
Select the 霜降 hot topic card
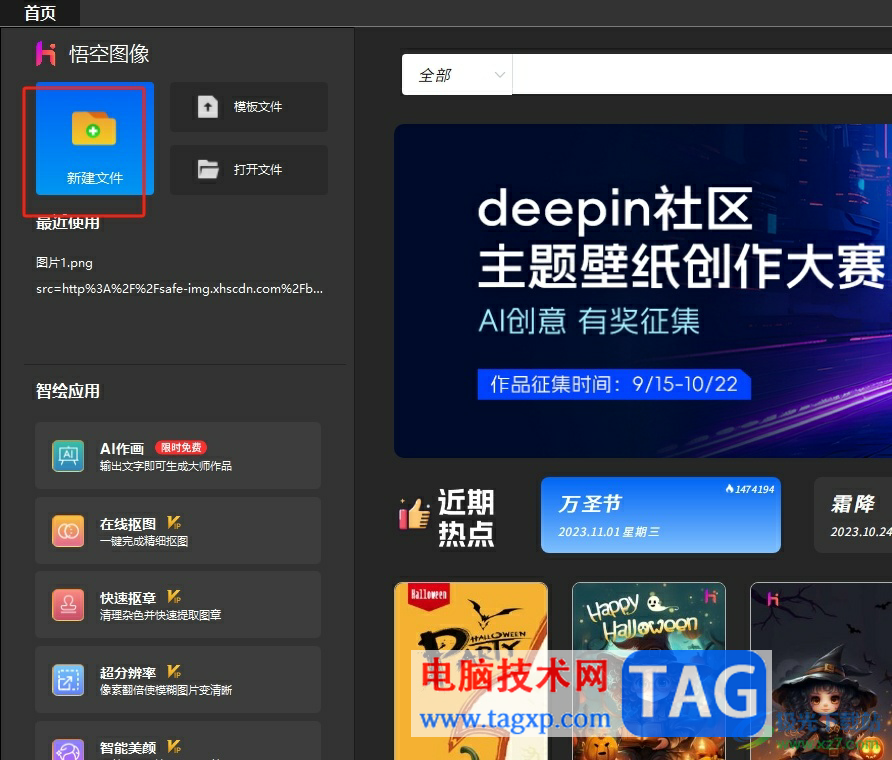pyautogui.click(x=853, y=515)
